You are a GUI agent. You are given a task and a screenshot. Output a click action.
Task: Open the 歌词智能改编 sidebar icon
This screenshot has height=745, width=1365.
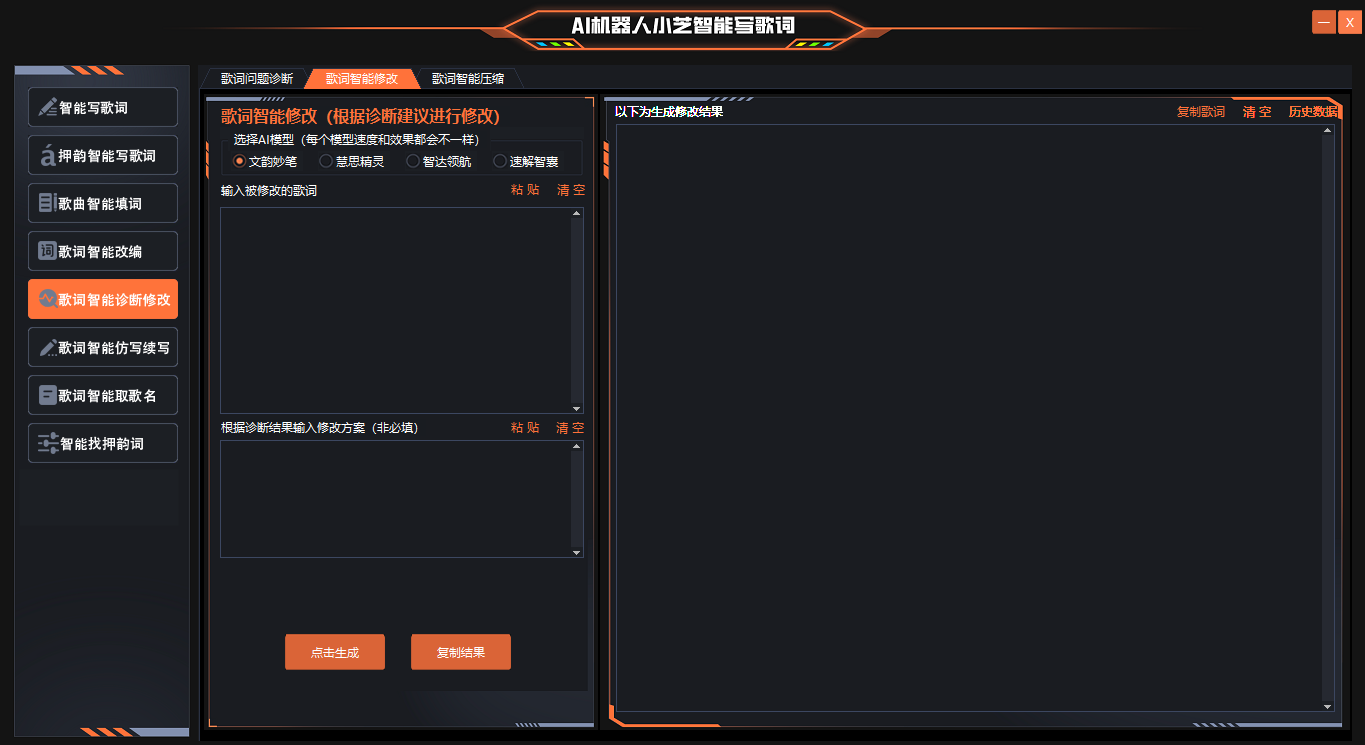(x=47, y=251)
